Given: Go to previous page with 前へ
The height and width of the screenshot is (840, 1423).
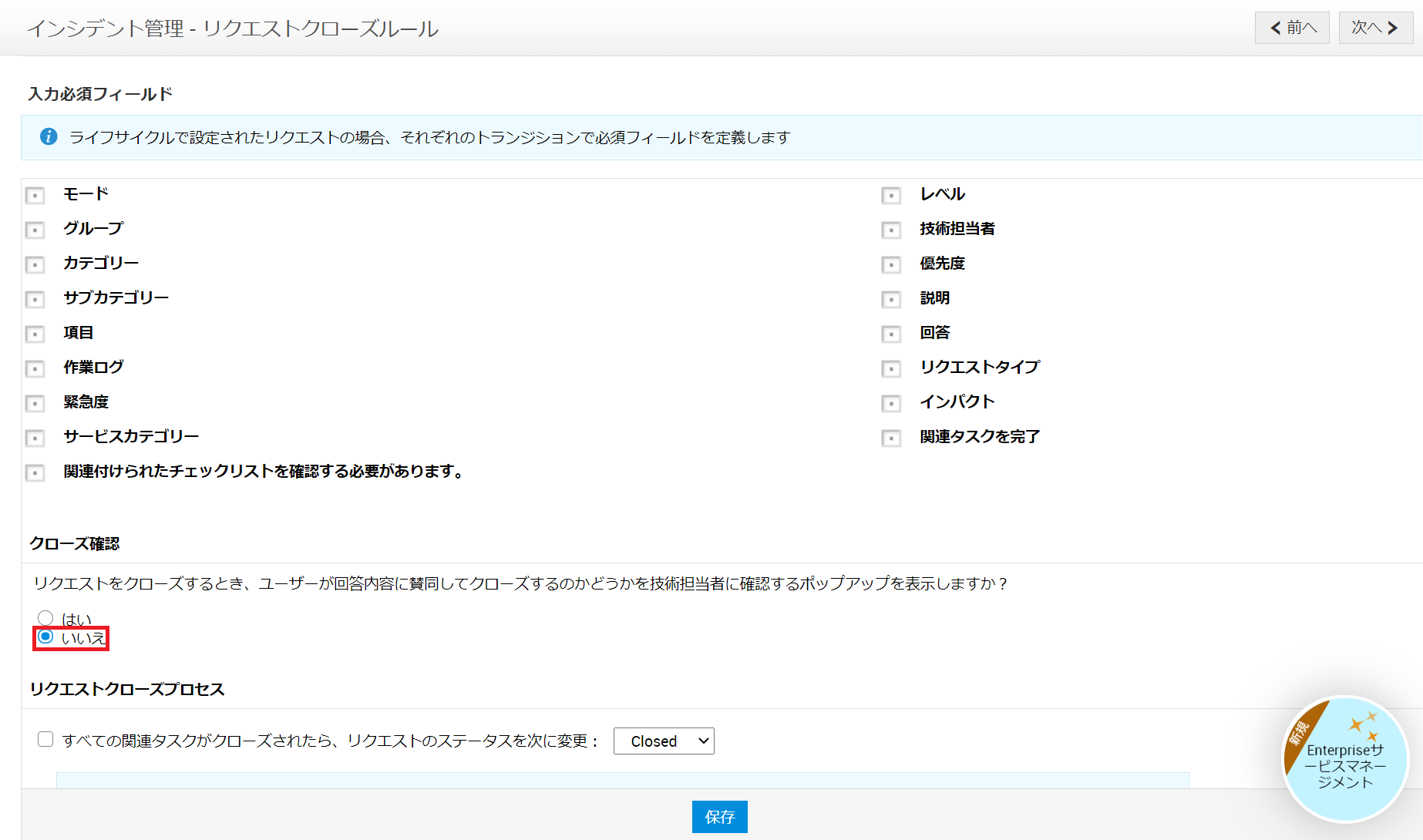Looking at the screenshot, I should [x=1292, y=28].
